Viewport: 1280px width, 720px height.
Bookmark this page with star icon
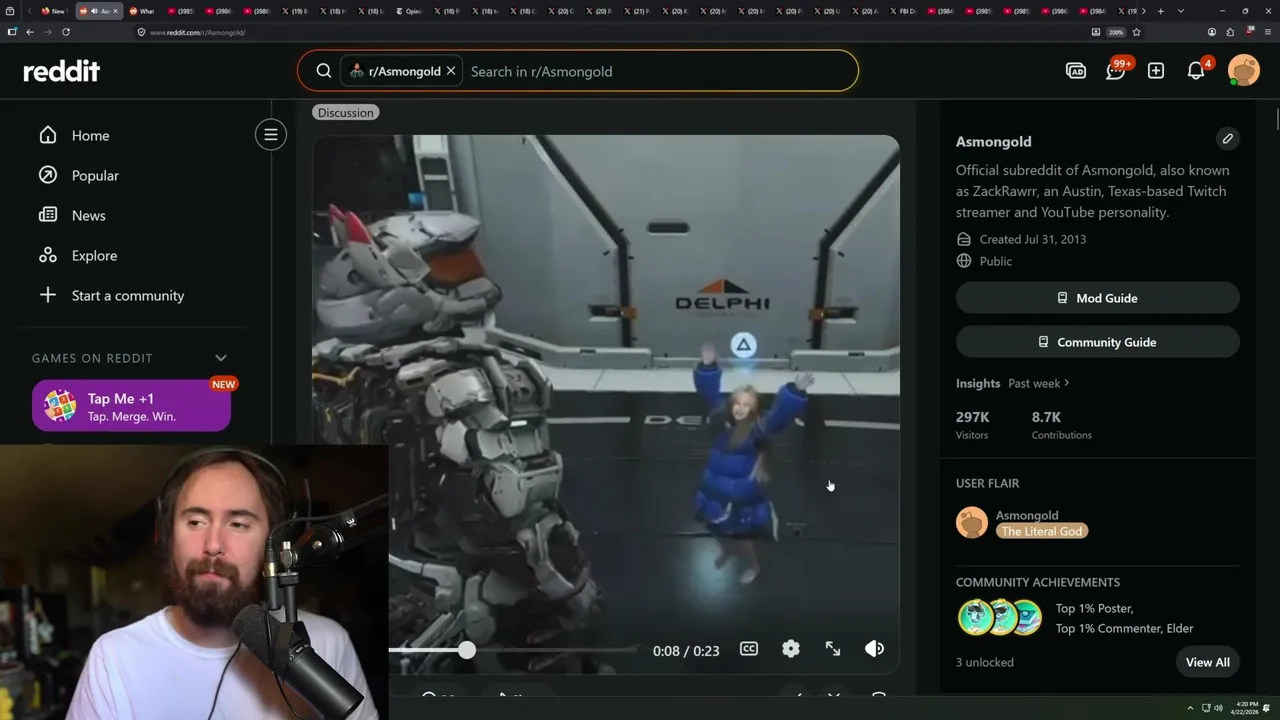click(x=1136, y=32)
